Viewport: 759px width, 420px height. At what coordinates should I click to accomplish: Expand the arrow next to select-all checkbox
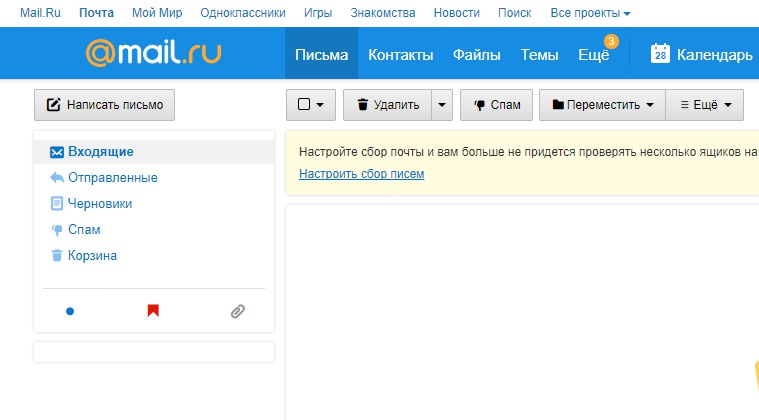[320, 105]
